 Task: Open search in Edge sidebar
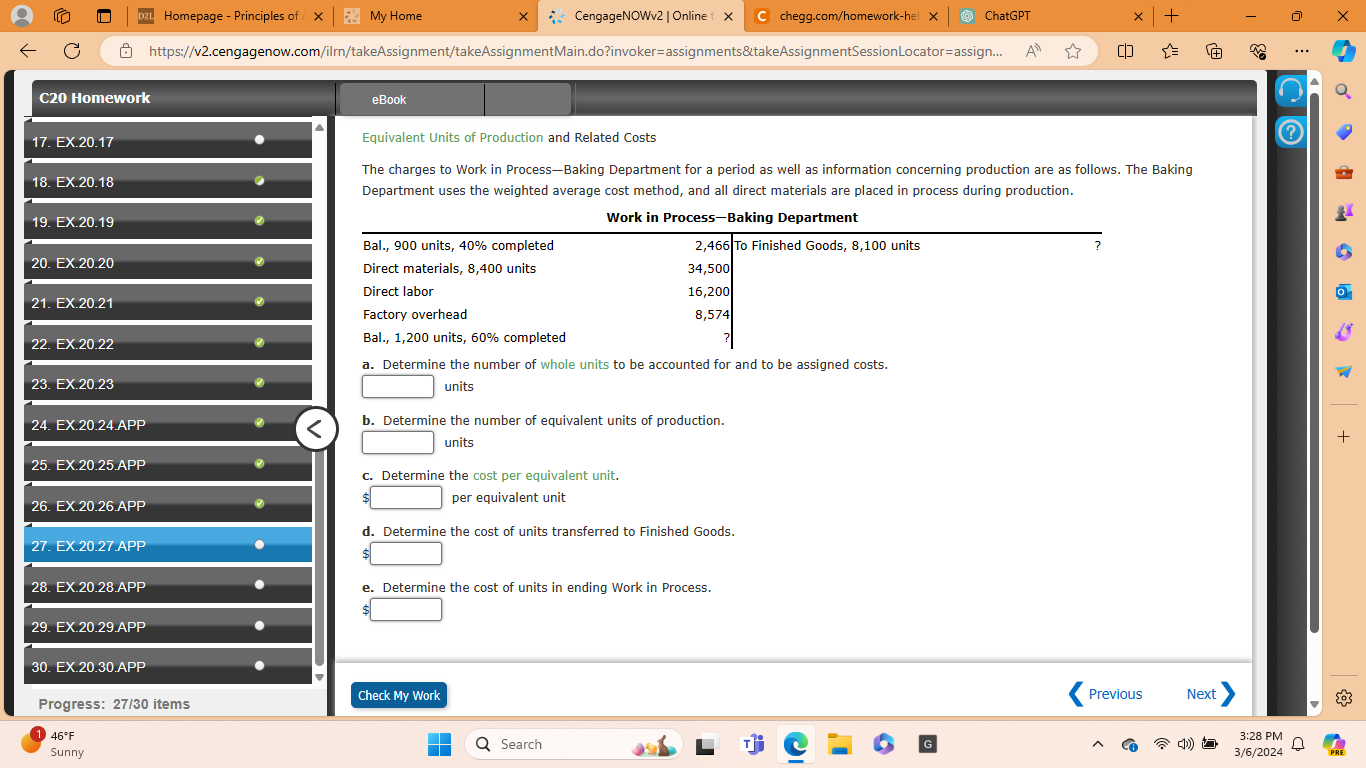pyautogui.click(x=1343, y=89)
